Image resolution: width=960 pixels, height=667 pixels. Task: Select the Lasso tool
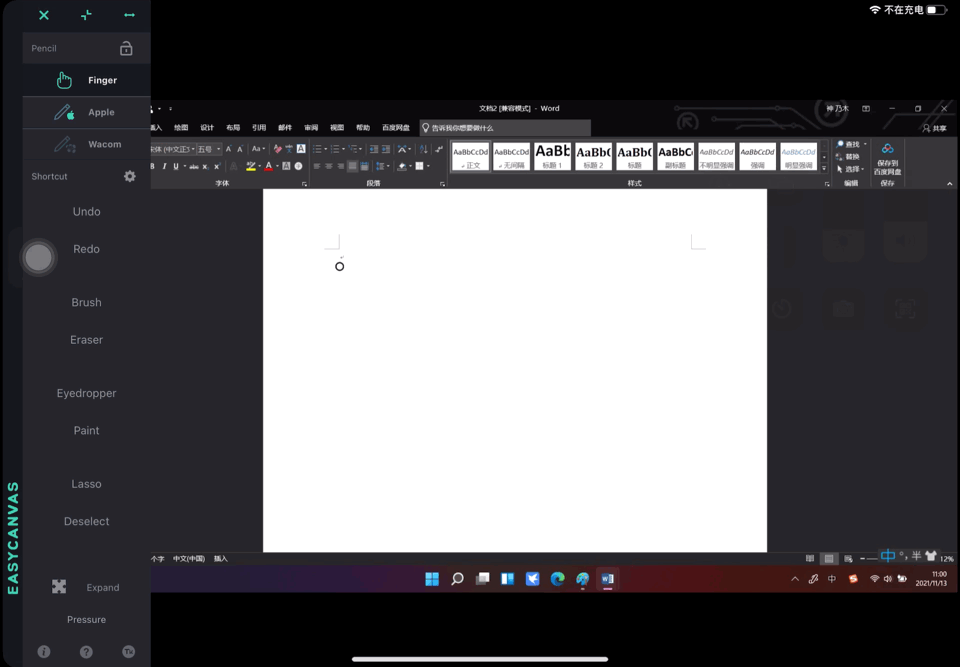pos(86,483)
